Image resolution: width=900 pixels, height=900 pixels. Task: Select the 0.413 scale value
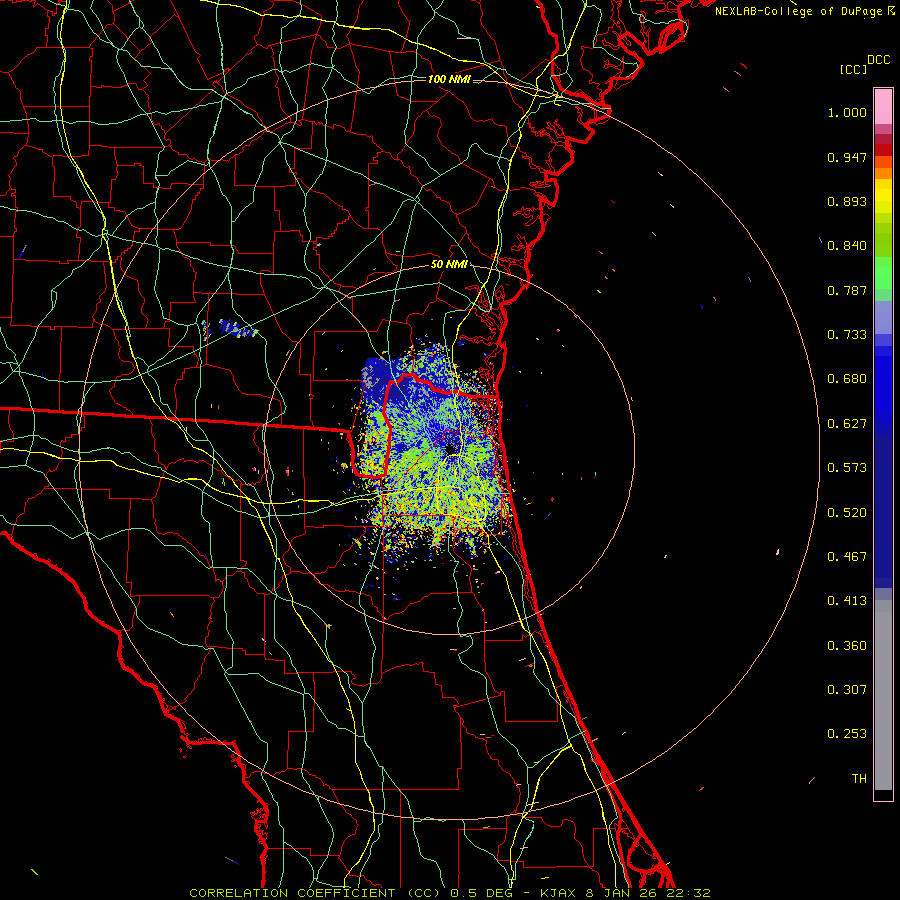point(847,601)
